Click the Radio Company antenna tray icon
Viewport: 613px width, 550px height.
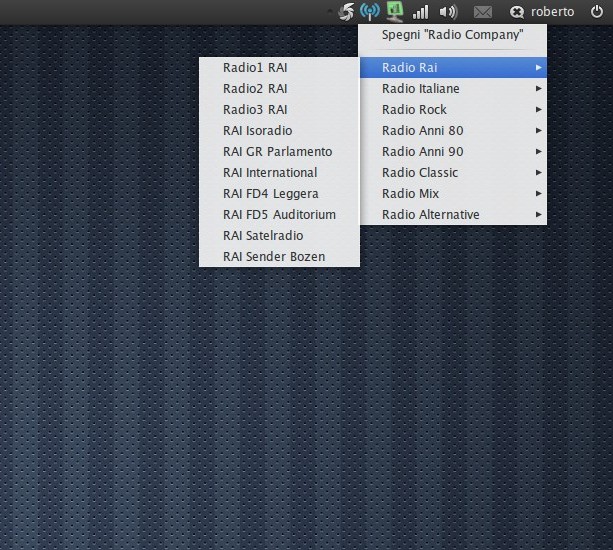(x=369, y=11)
